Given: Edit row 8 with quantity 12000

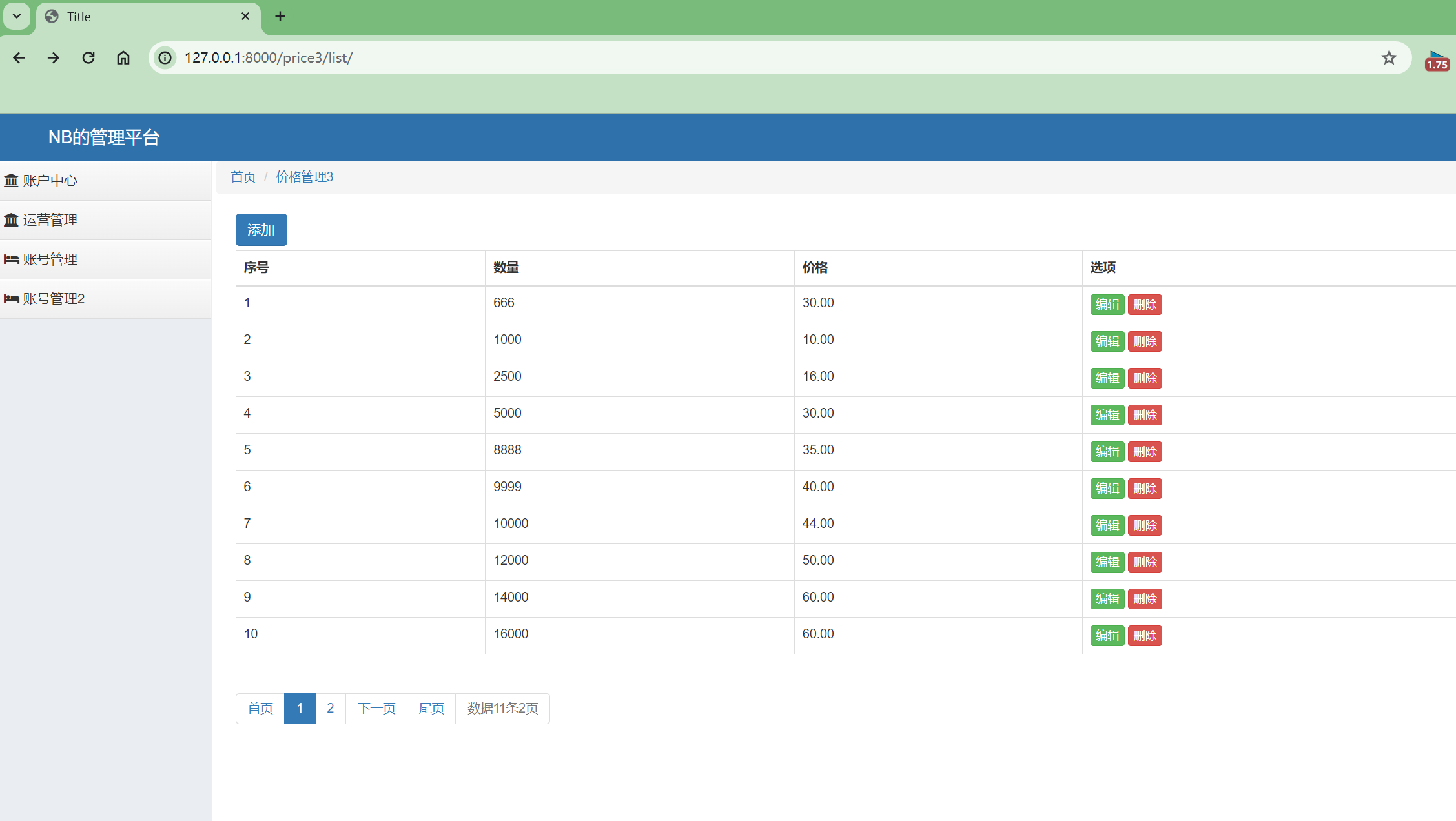Looking at the screenshot, I should point(1107,562).
